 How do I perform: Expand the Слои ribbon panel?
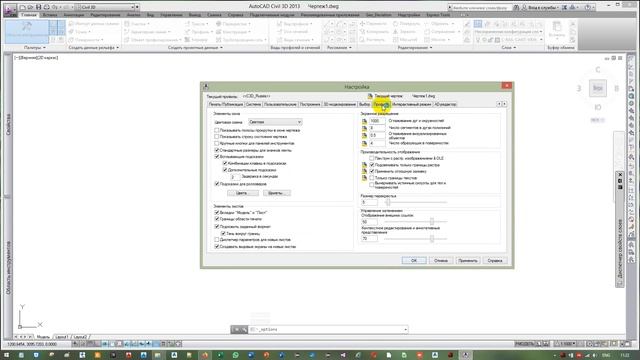pyautogui.click(x=509, y=48)
